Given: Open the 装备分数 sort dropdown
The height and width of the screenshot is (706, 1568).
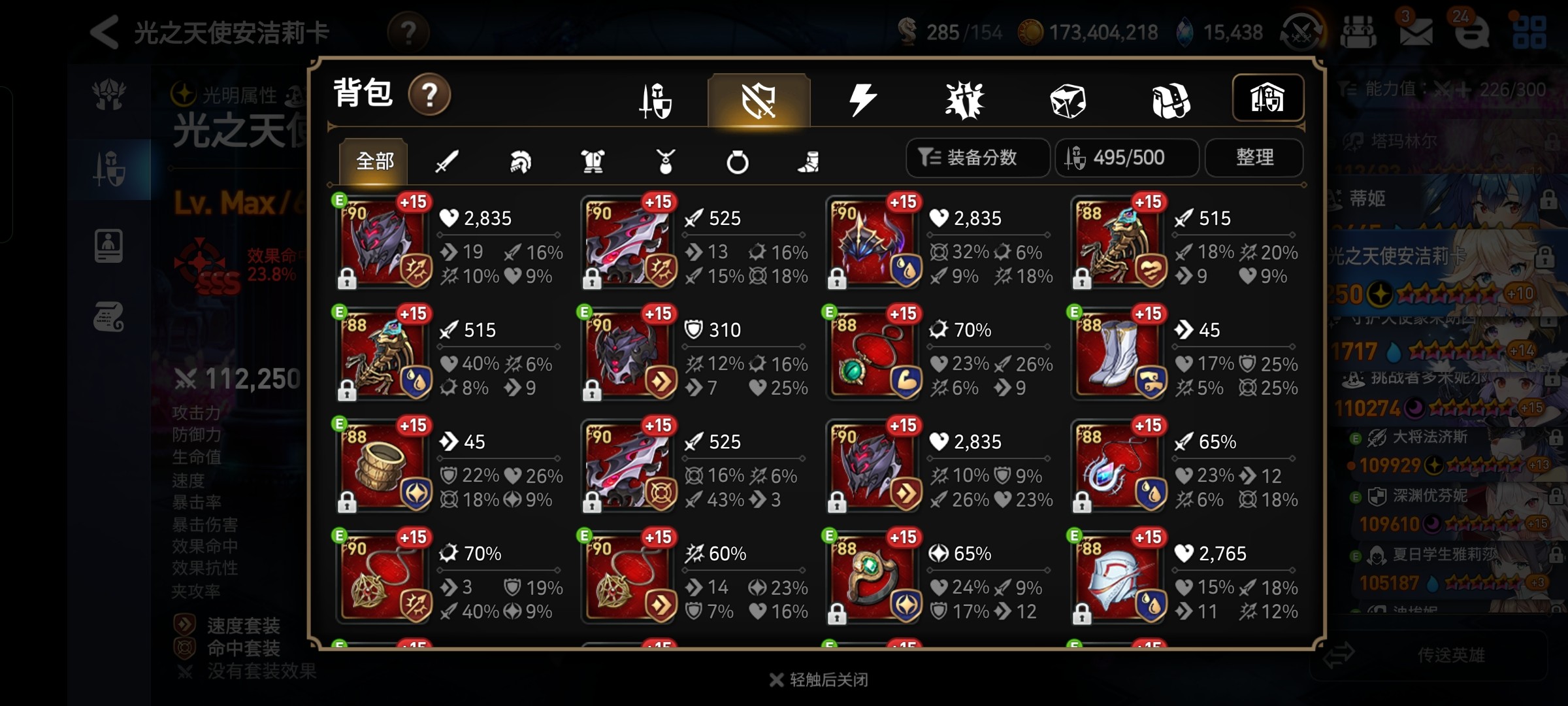Looking at the screenshot, I should [x=977, y=158].
